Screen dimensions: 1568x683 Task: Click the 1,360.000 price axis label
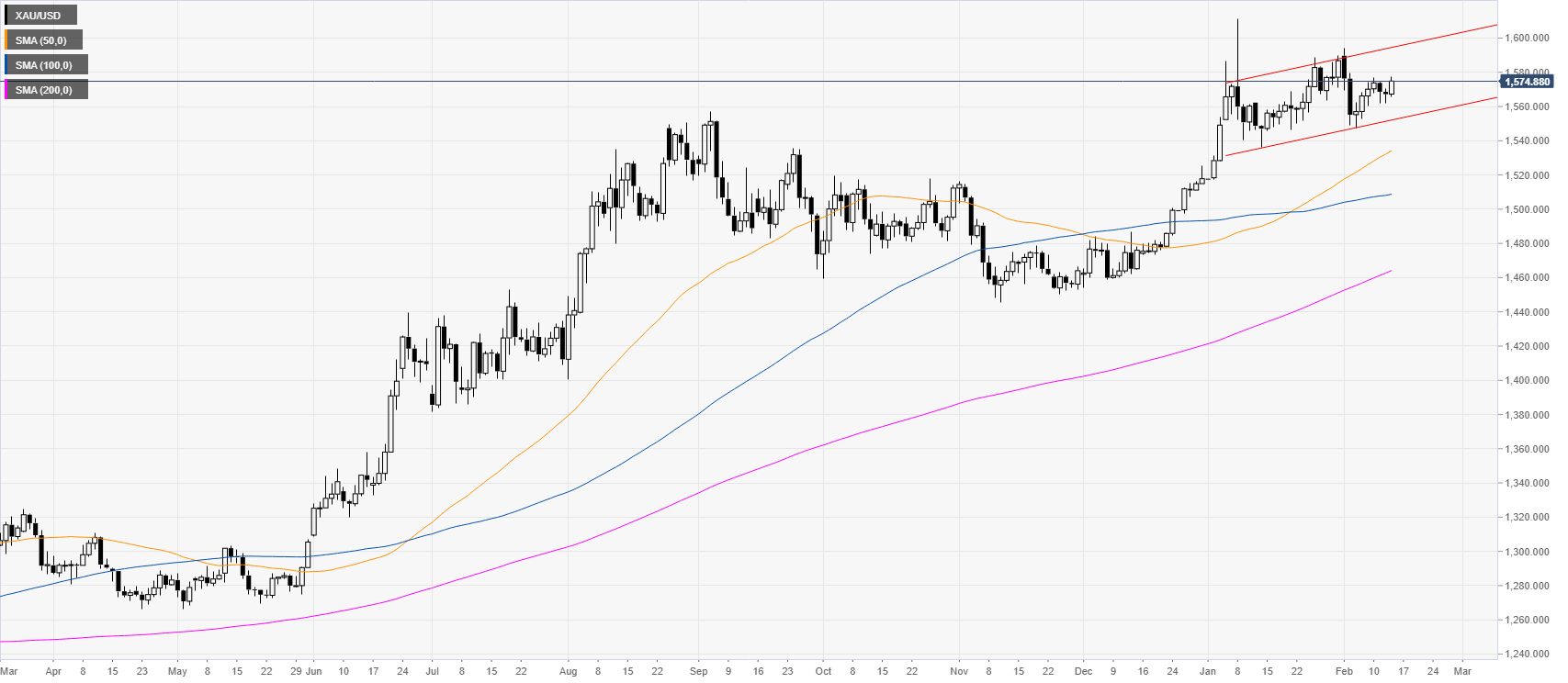tap(1527, 449)
